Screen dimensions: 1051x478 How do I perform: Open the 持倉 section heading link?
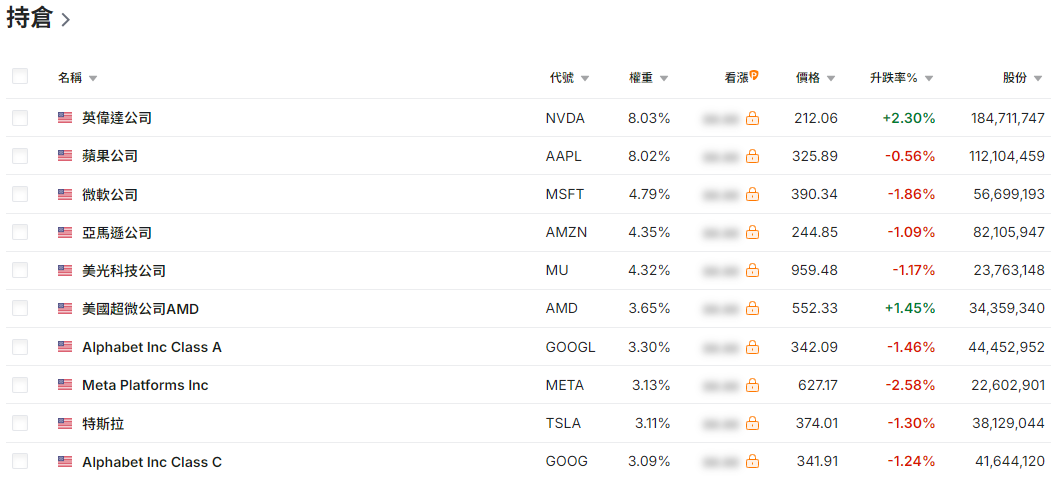(x=38, y=19)
